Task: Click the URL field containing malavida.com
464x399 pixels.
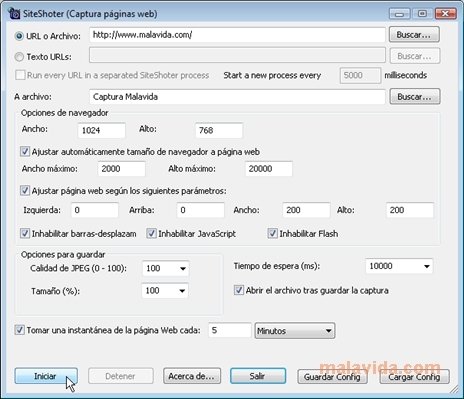Action: (x=237, y=35)
